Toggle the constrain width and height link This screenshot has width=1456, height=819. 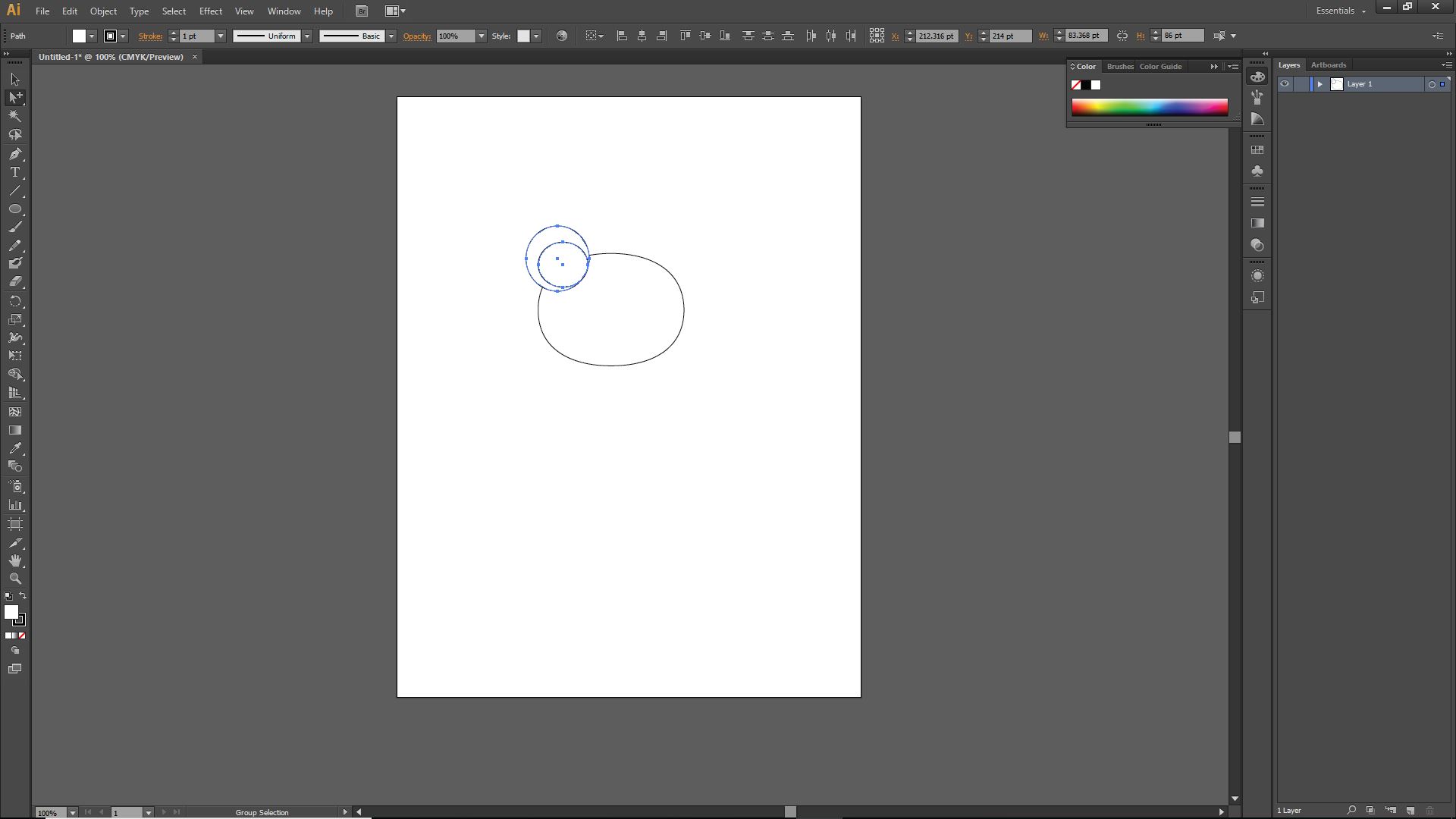(x=1122, y=36)
